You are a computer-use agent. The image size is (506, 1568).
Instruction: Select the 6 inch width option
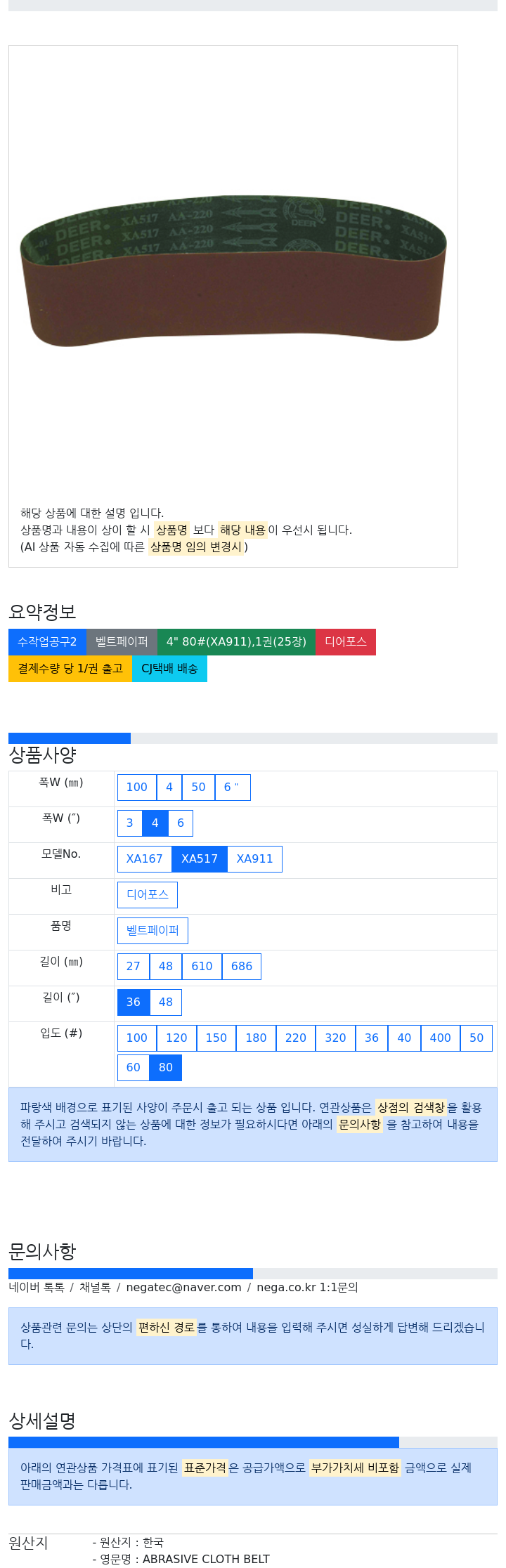(233, 788)
